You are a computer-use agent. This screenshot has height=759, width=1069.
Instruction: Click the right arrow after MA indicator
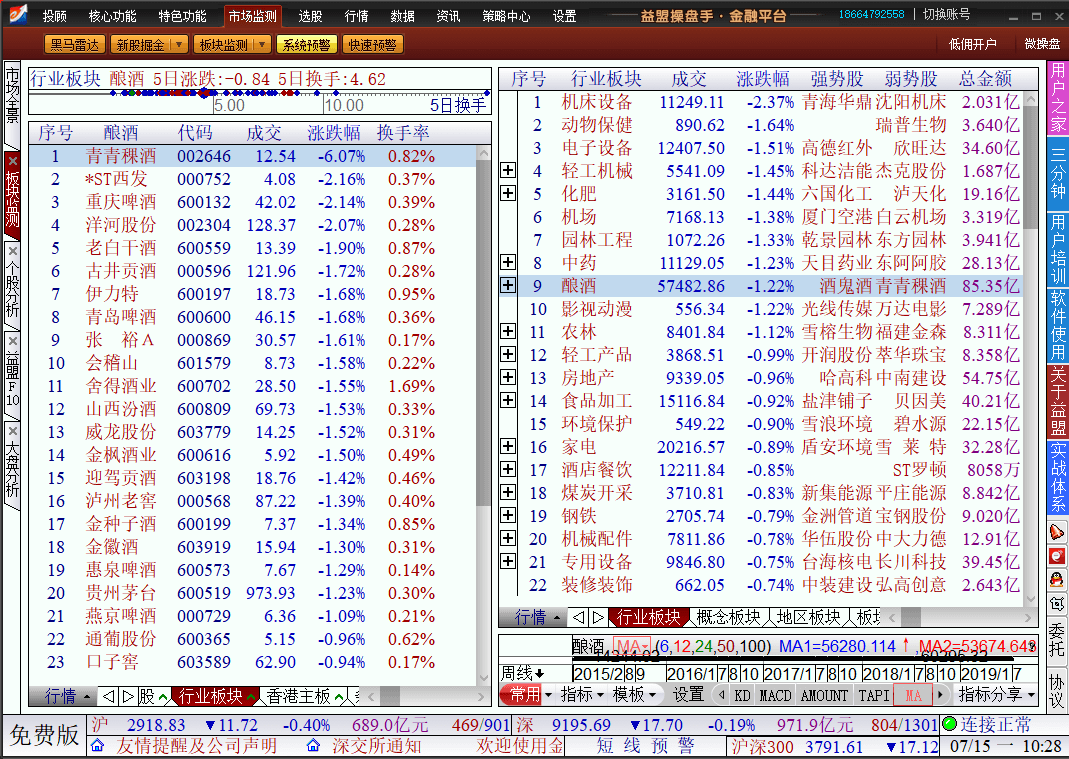(x=941, y=696)
